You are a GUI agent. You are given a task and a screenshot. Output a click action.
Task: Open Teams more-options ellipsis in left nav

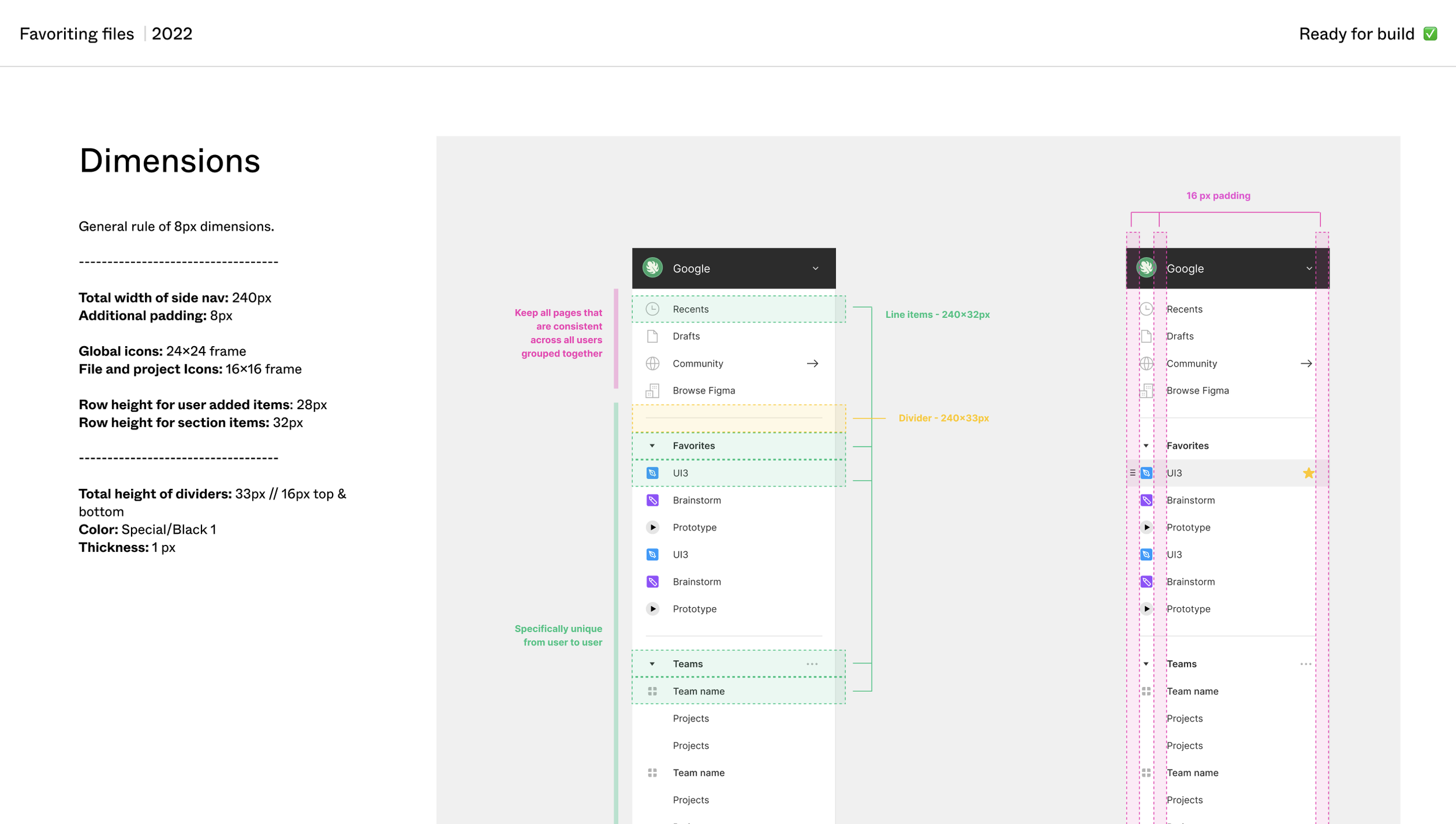812,664
